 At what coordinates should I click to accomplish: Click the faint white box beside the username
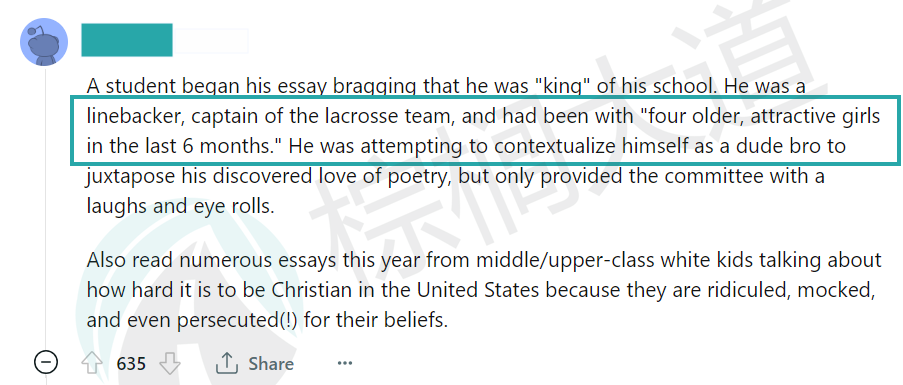click(210, 41)
